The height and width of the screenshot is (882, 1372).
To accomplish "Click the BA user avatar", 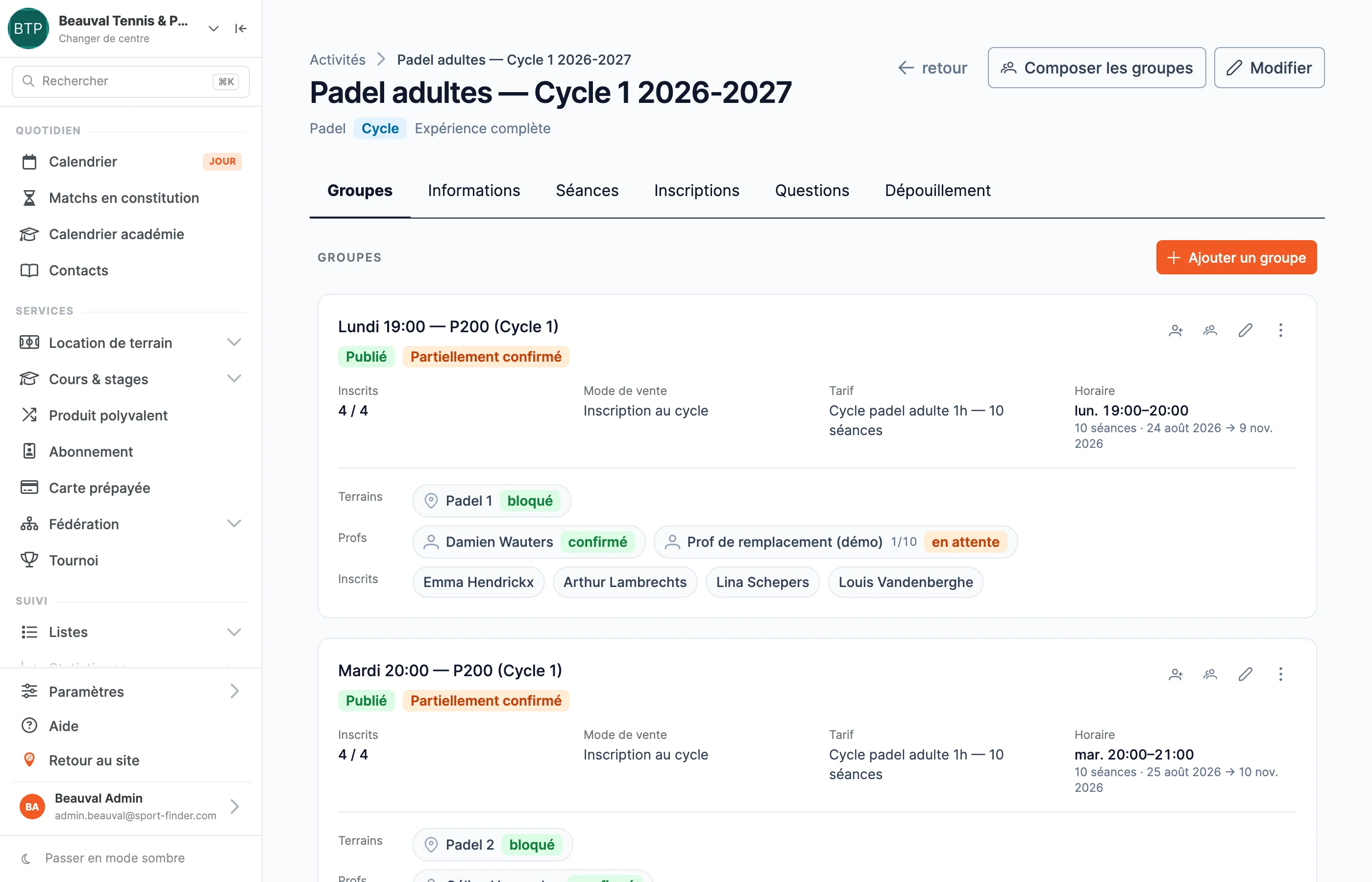I will [32, 807].
